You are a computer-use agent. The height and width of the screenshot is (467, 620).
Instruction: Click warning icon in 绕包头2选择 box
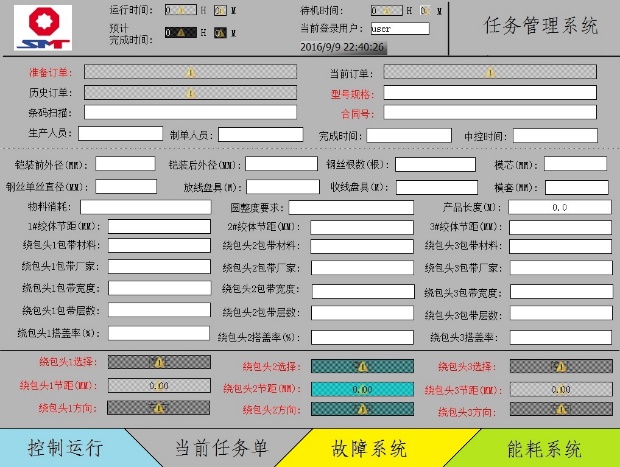(362, 366)
